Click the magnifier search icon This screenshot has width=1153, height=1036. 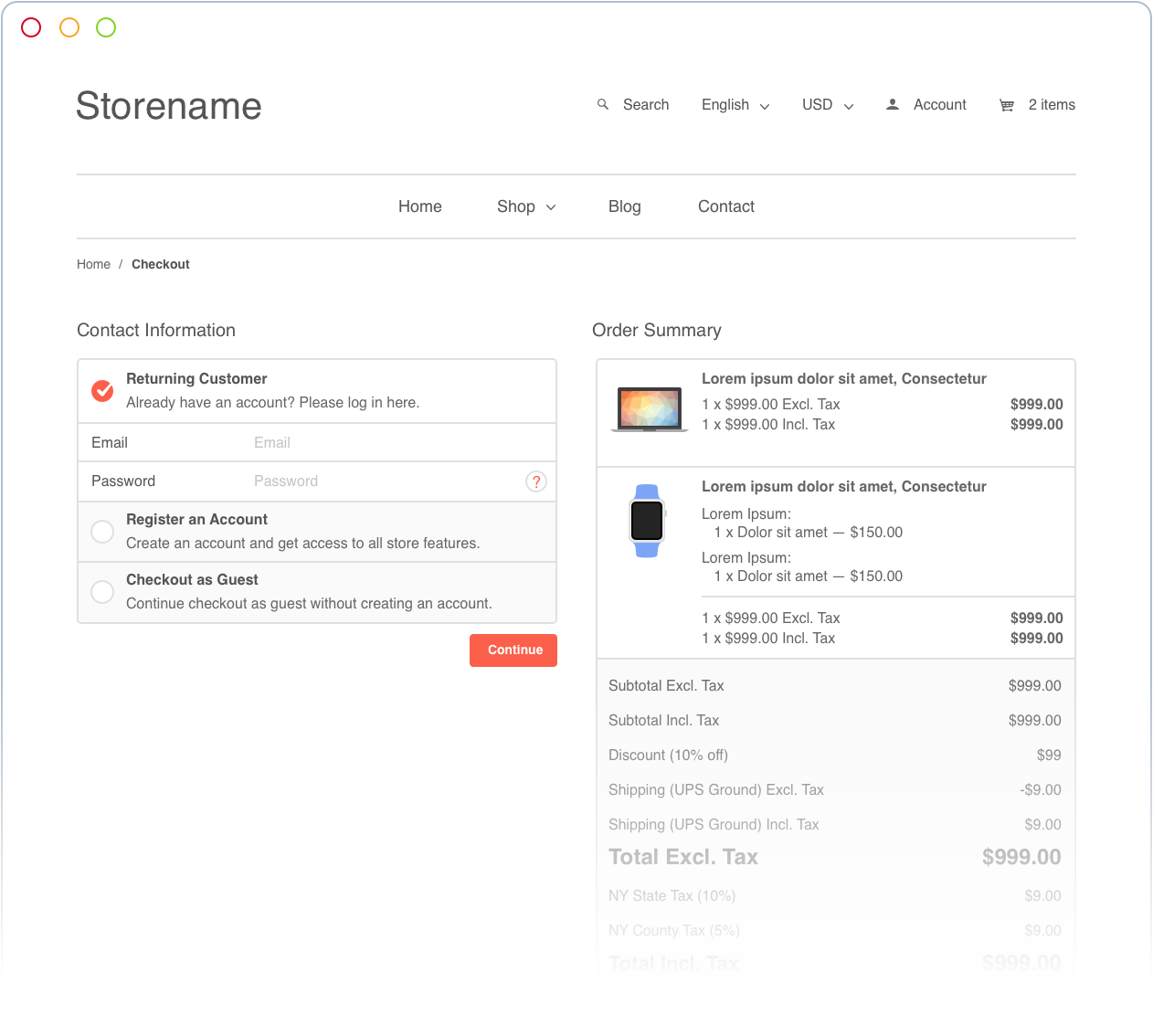pos(603,105)
